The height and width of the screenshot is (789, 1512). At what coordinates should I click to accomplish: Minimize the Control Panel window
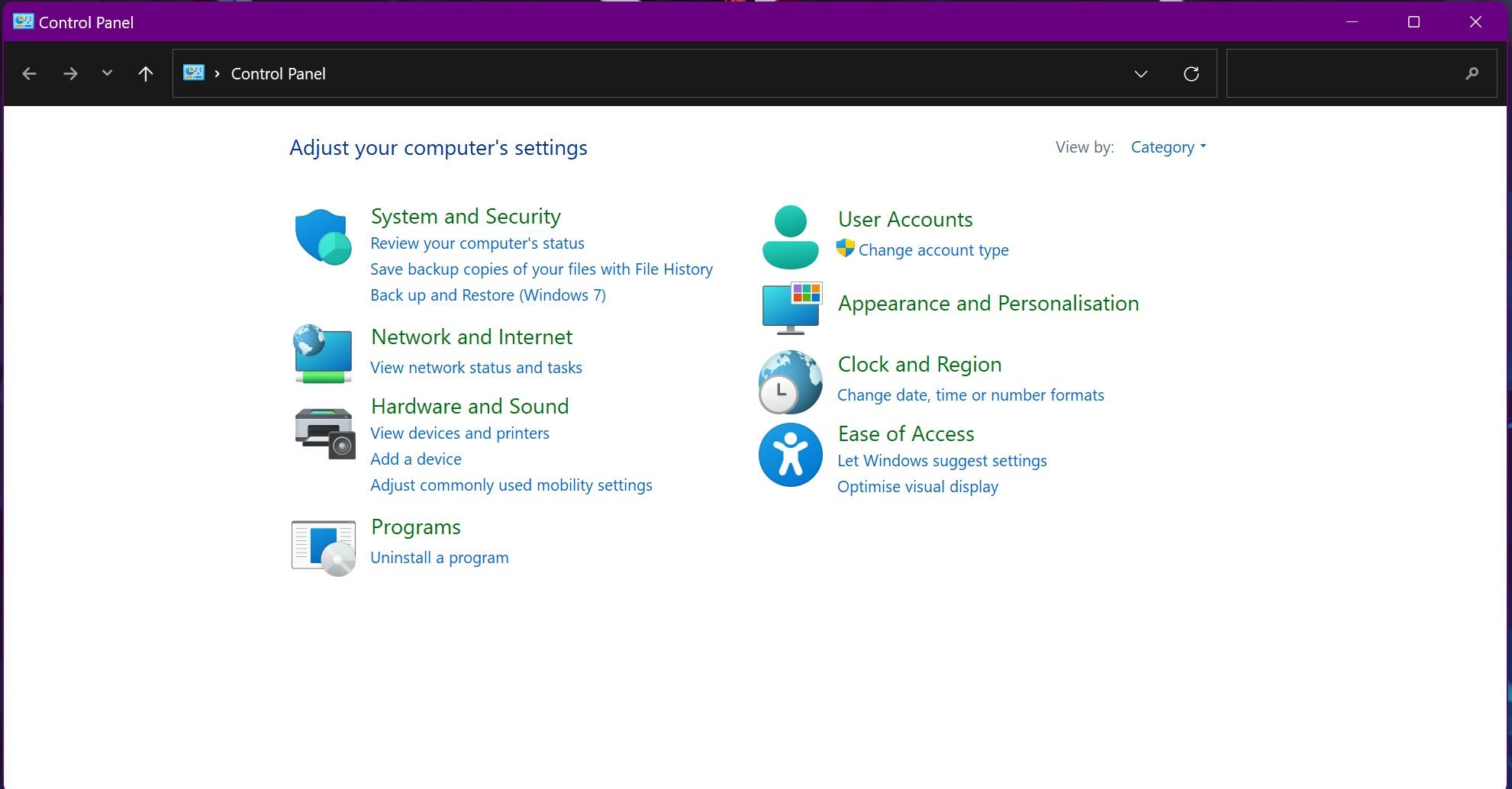tap(1352, 22)
